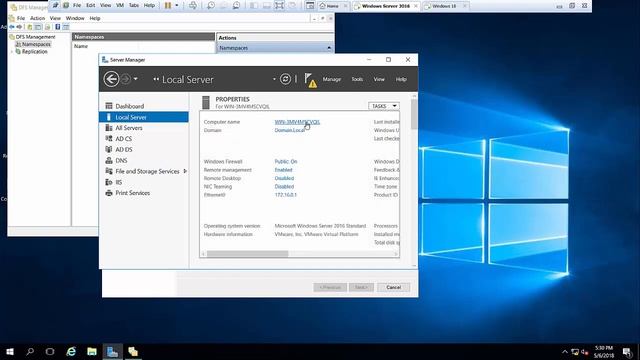640x360 pixels.
Task: Open VMware VM menu
Action: point(120,5)
